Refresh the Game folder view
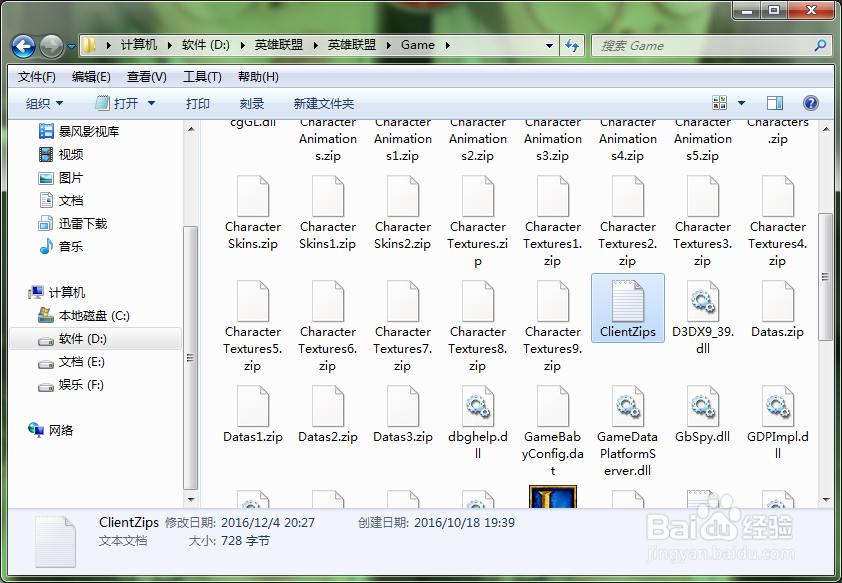842x583 pixels. [x=572, y=46]
